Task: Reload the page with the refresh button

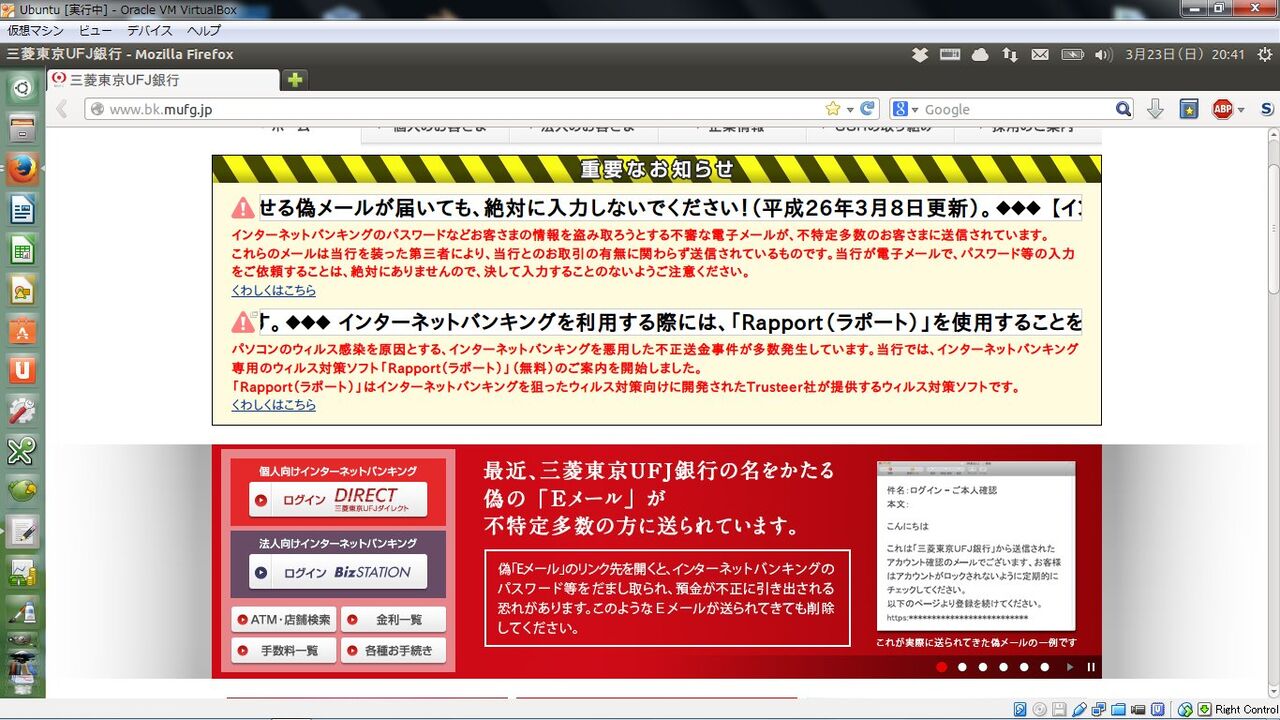Action: [867, 109]
